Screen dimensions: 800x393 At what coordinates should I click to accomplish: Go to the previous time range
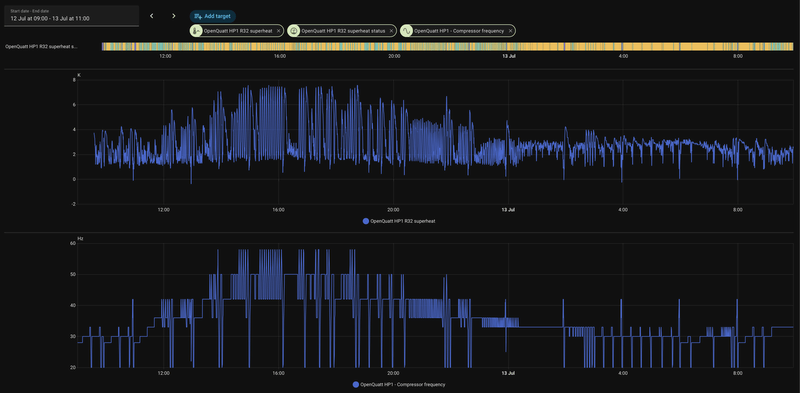click(152, 16)
